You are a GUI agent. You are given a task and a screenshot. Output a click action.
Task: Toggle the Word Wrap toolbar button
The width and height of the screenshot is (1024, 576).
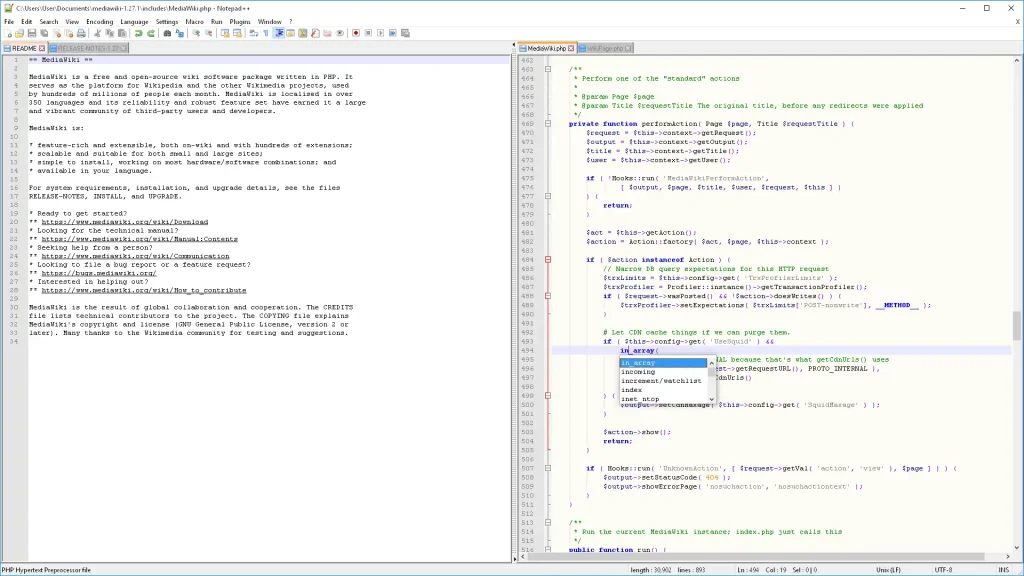point(254,33)
